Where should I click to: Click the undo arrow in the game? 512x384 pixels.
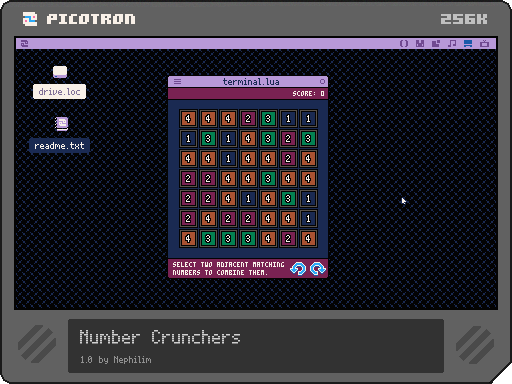point(298,268)
